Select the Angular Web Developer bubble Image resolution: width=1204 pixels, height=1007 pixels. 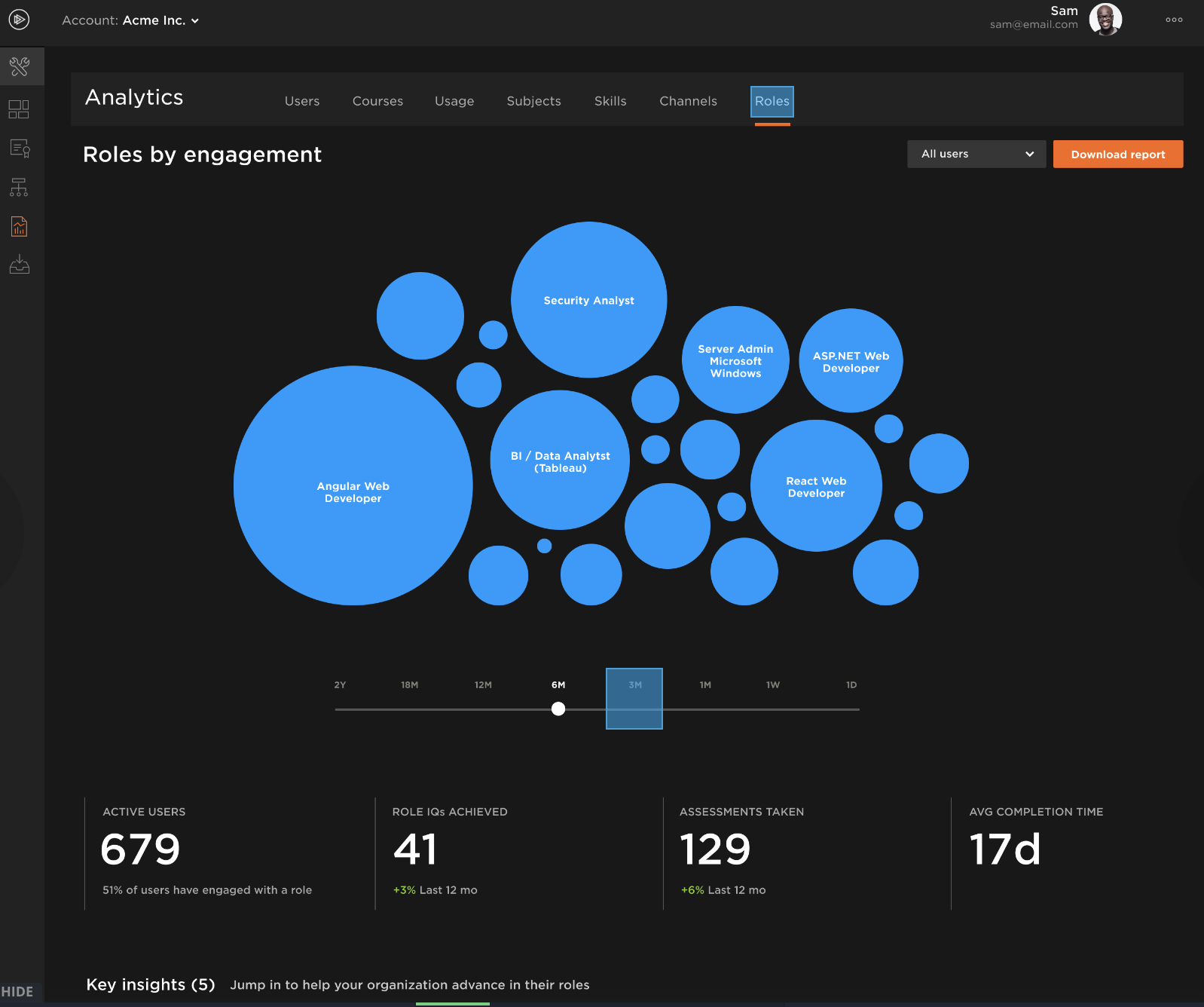coord(353,485)
